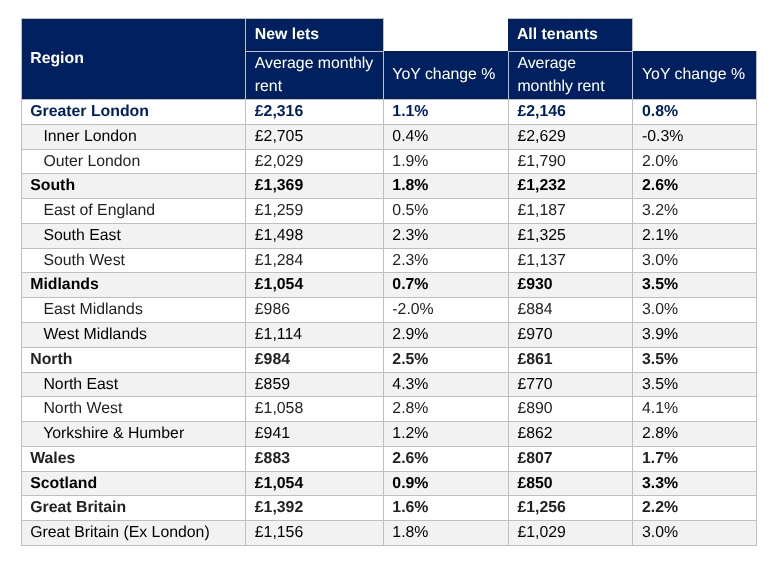Screen dimensions: 778x563
Task: Select Great Britain all-tenants rent £1,256
Action: click(541, 506)
